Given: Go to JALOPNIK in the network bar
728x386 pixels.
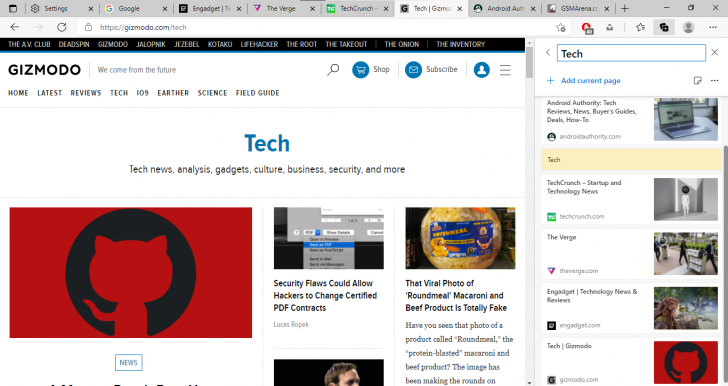Looking at the screenshot, I should pyautogui.click(x=151, y=45).
